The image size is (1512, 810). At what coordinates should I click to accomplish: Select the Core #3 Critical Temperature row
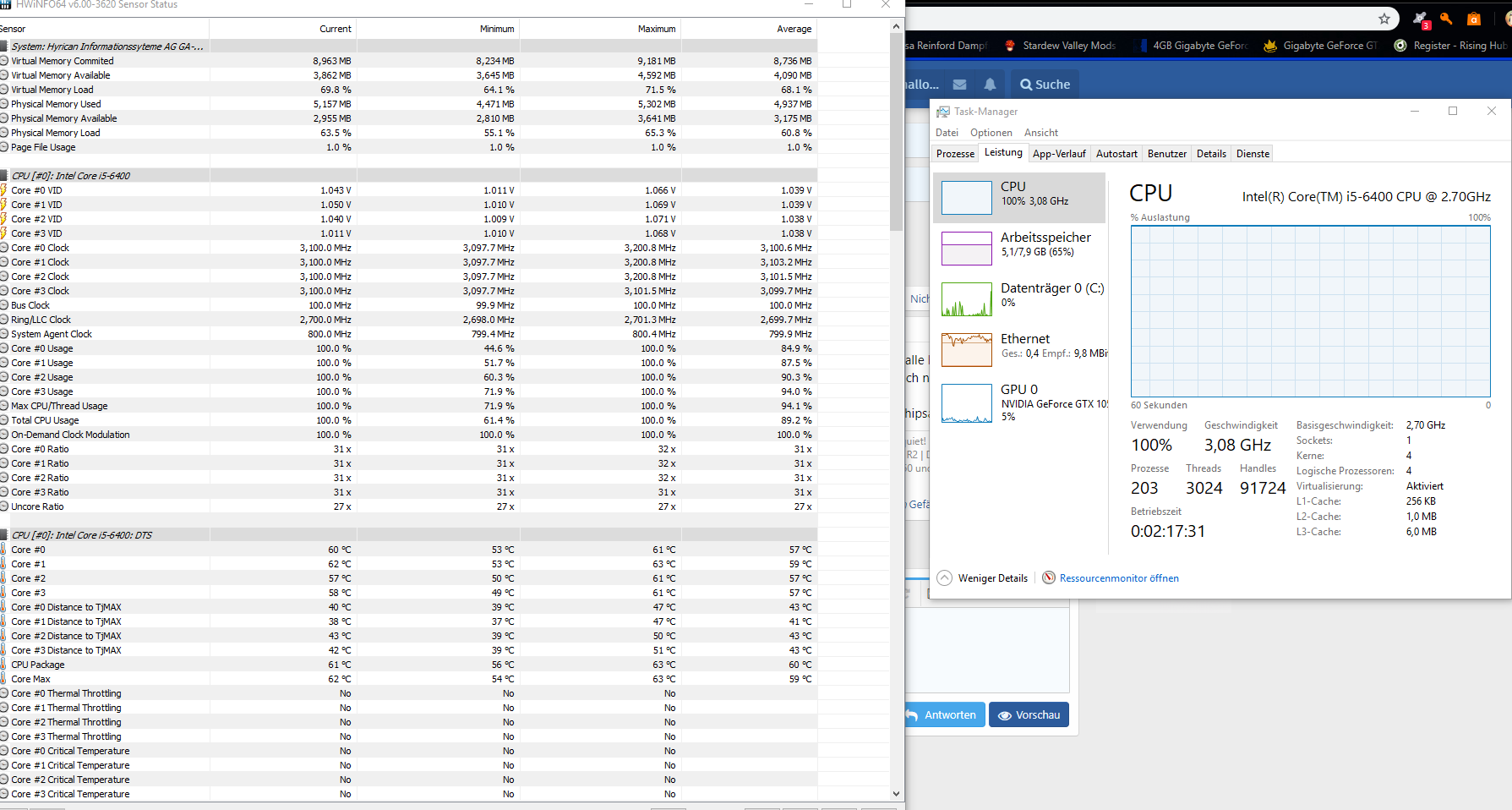[x=408, y=794]
